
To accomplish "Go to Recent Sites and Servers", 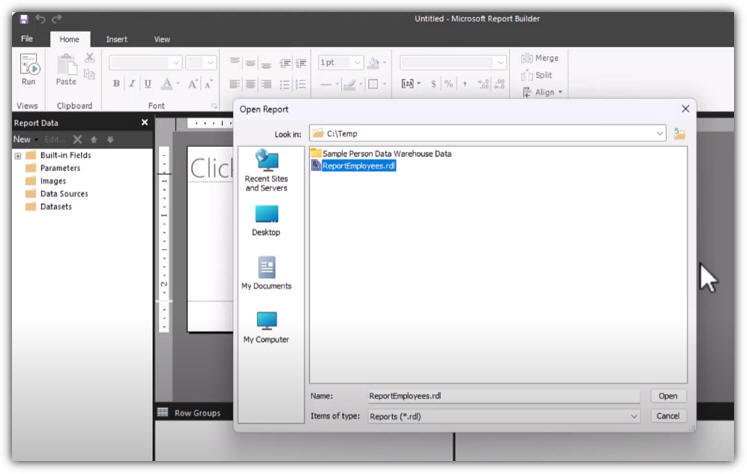I will [x=266, y=171].
